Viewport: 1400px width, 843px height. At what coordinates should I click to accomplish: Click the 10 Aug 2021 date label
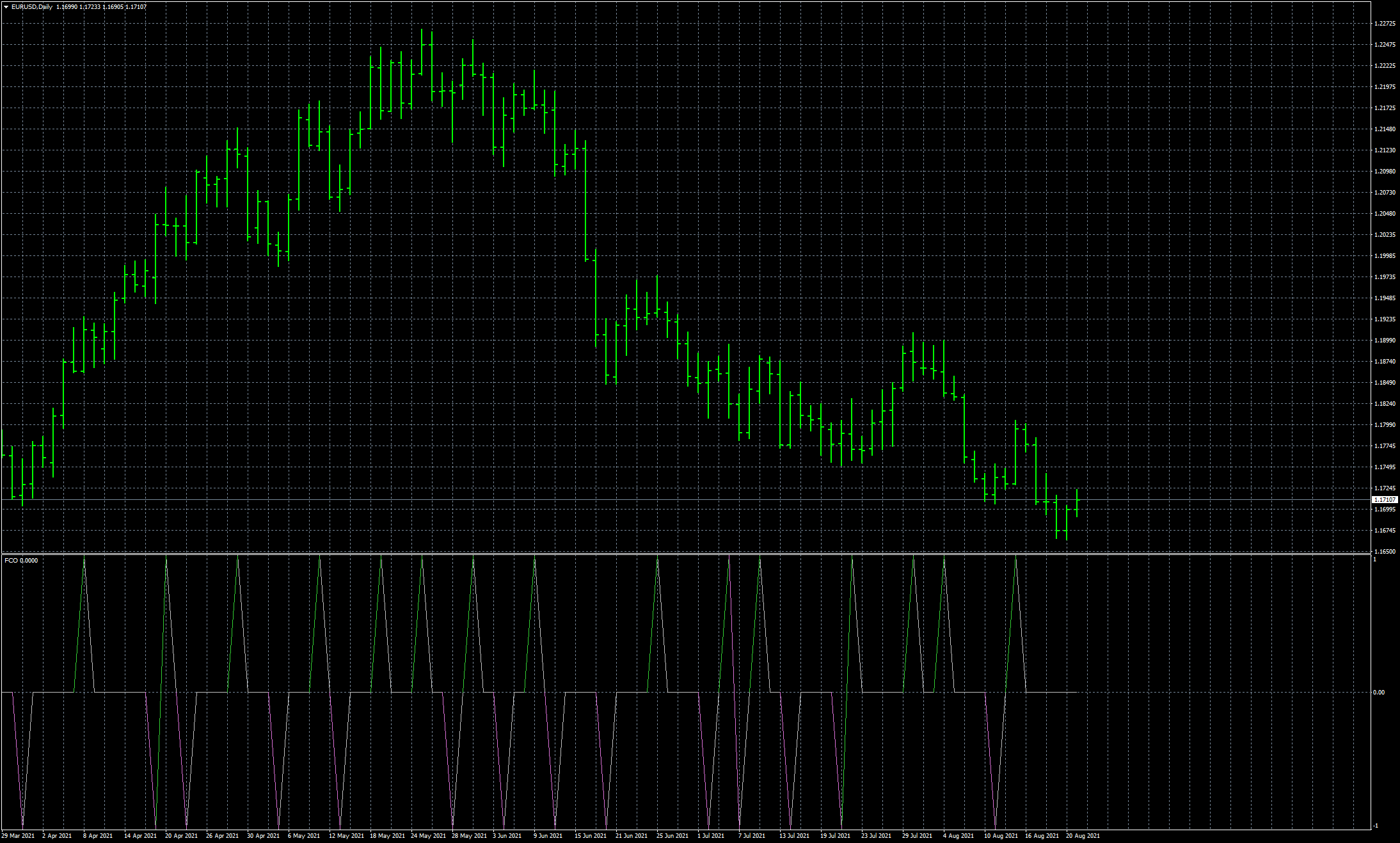click(x=1001, y=836)
